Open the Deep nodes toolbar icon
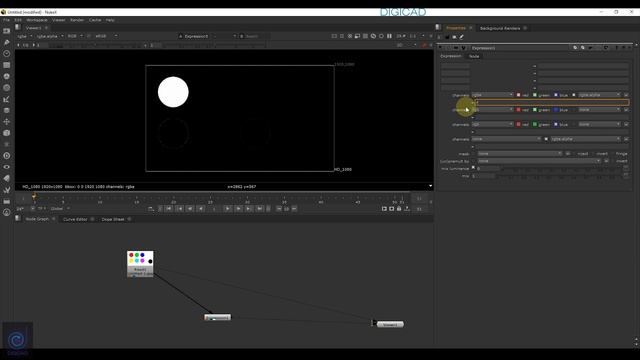Image resolution: width=640 pixels, height=360 pixels. (7, 156)
